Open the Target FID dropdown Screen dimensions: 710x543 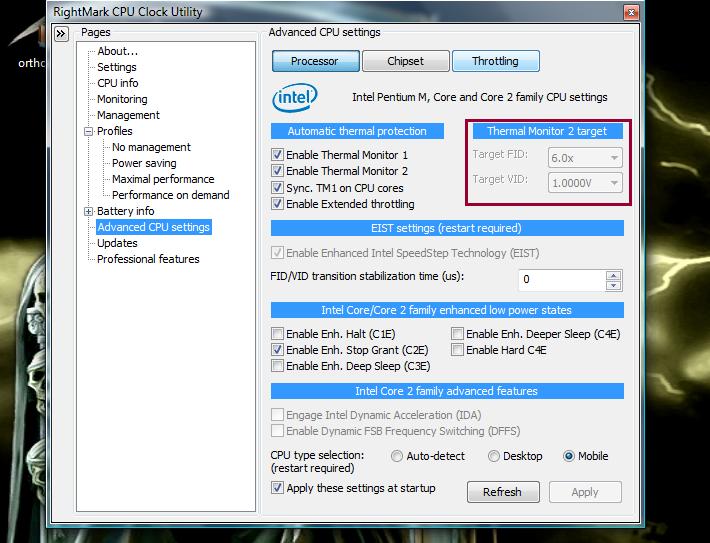(585, 158)
